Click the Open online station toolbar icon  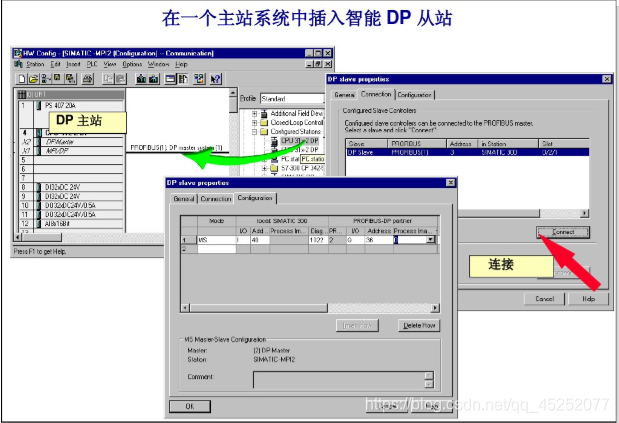(46, 79)
